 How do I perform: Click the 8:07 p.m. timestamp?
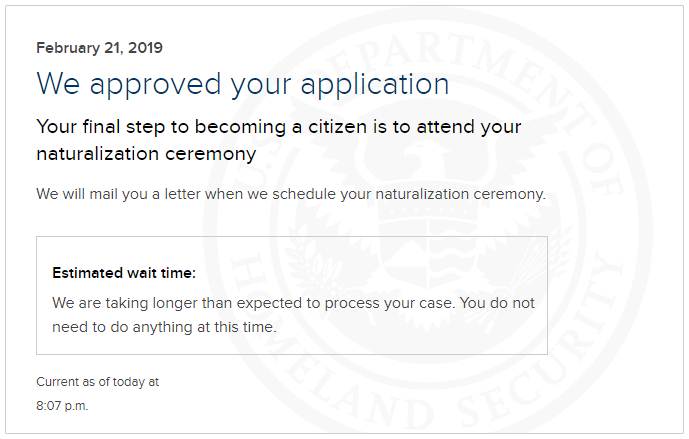[x=62, y=406]
